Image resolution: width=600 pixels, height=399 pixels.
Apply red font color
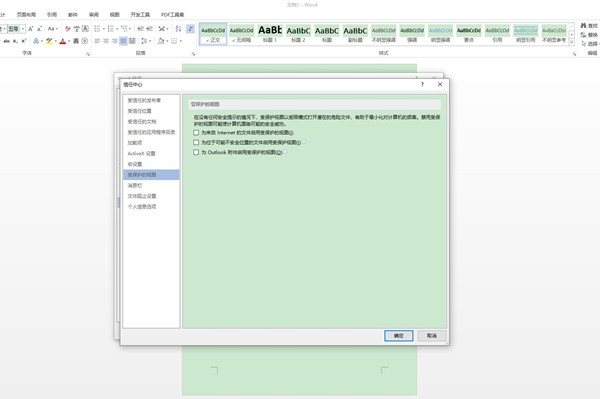click(63, 41)
